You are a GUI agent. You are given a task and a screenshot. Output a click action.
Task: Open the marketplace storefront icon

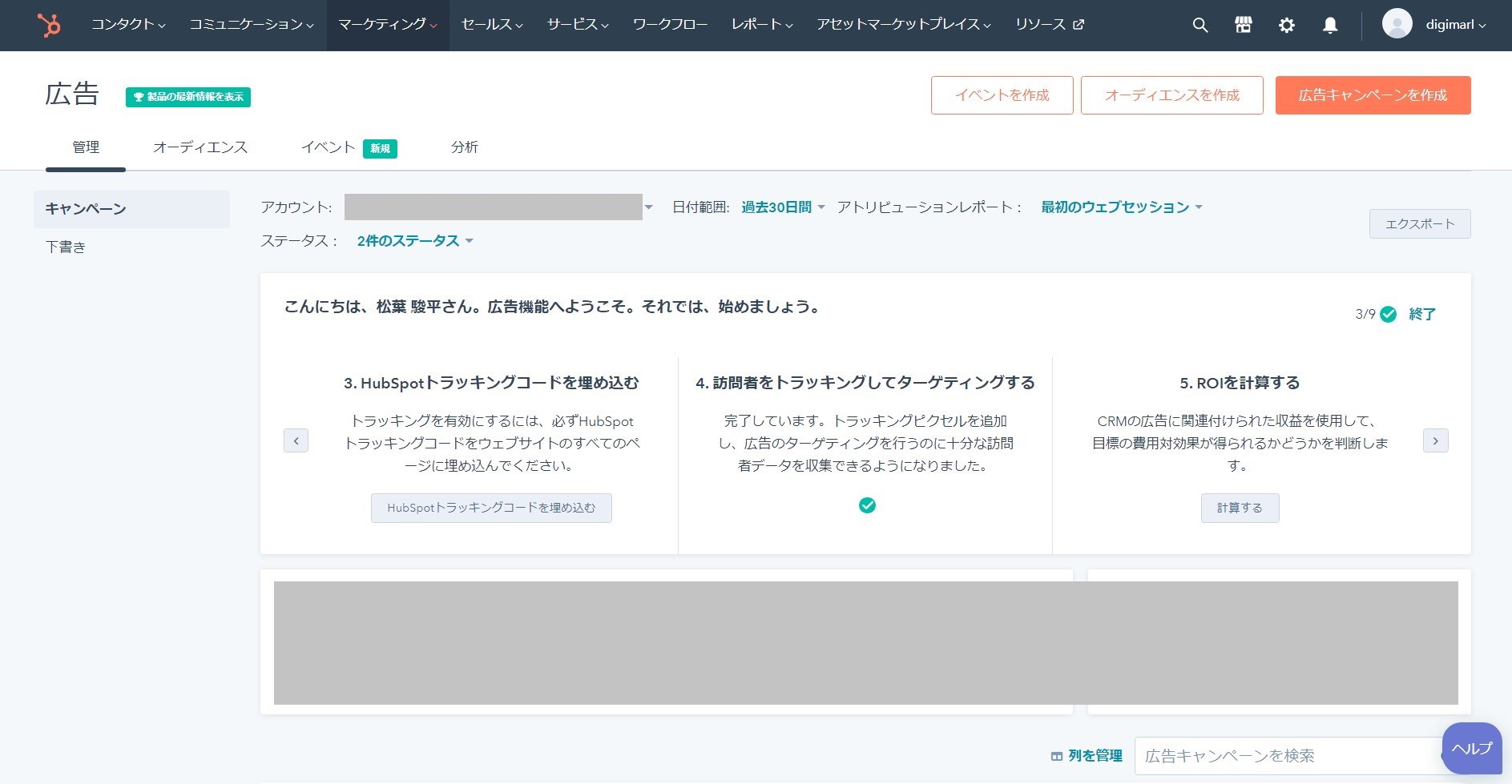click(1243, 25)
